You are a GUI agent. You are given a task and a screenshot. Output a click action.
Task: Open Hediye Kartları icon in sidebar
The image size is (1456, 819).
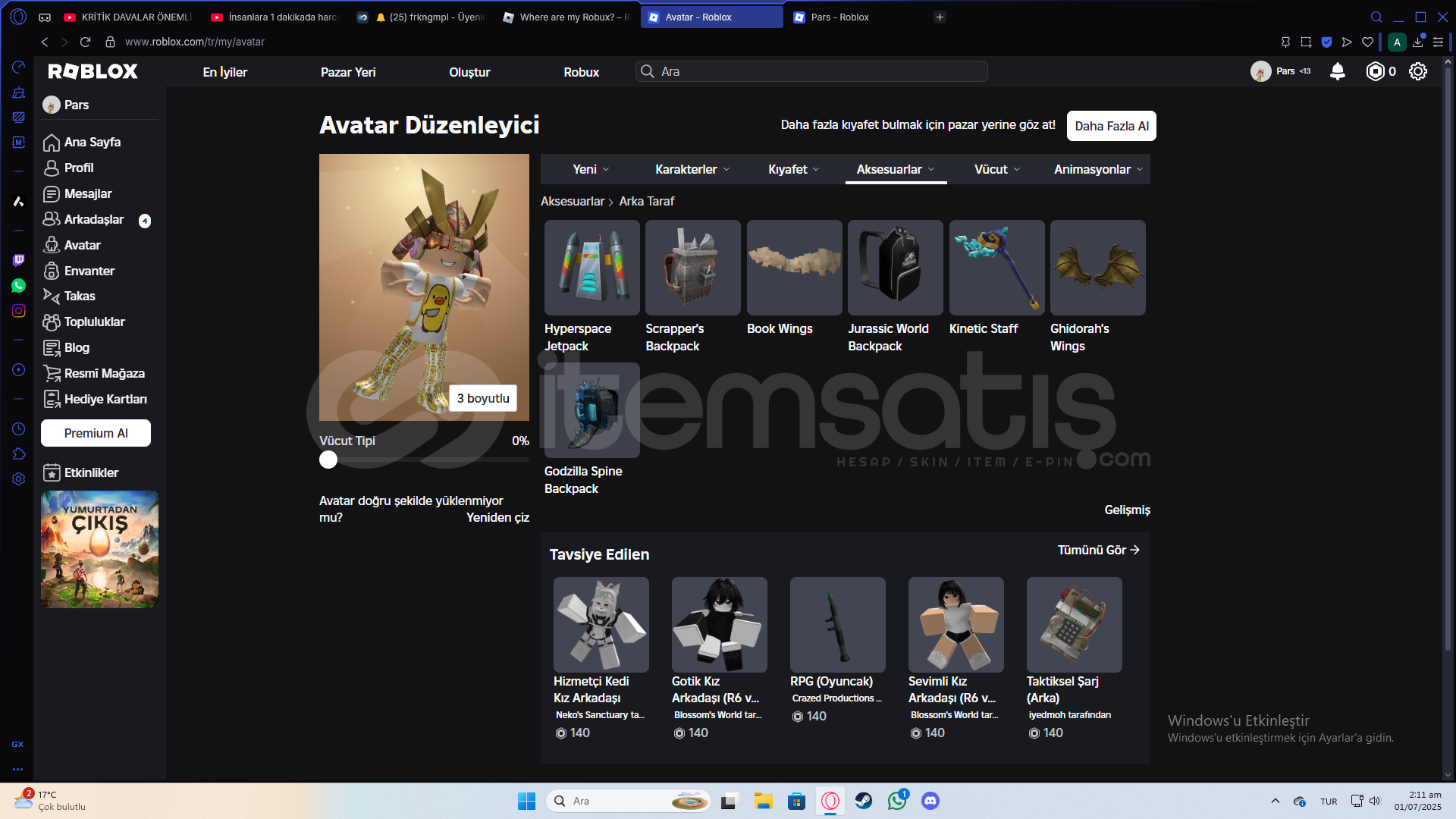pos(52,399)
